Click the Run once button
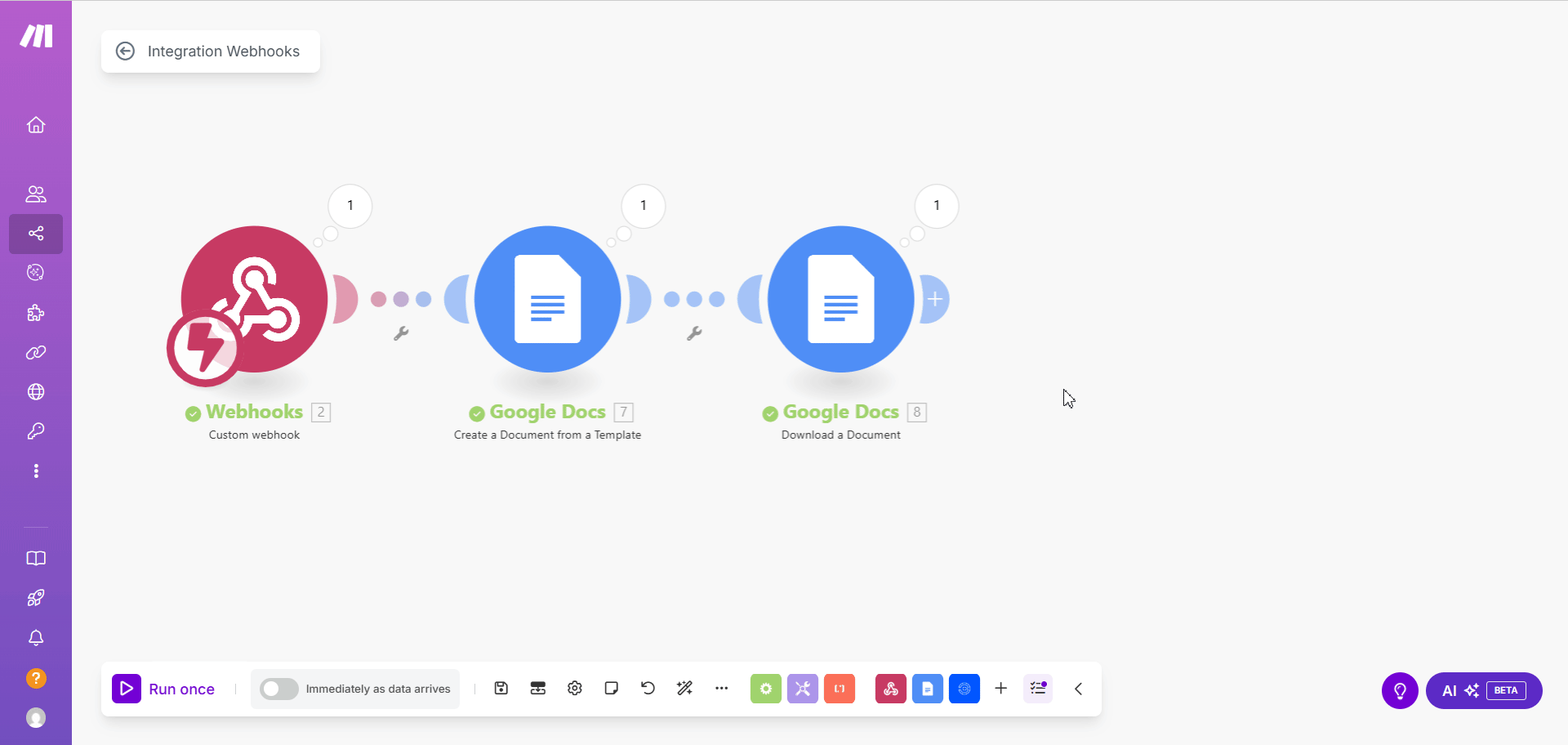The image size is (1568, 745). 163,689
